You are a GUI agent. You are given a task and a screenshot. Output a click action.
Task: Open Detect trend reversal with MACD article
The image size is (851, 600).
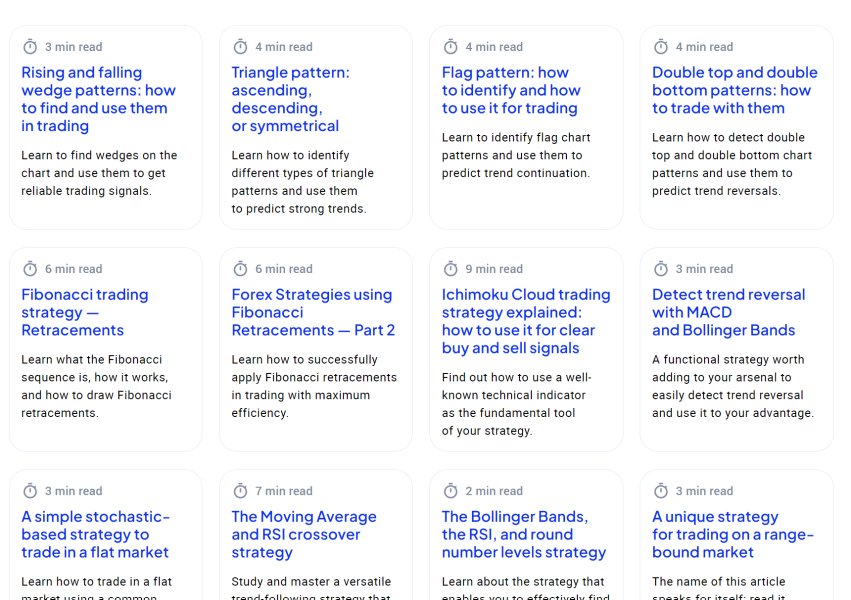(x=728, y=312)
